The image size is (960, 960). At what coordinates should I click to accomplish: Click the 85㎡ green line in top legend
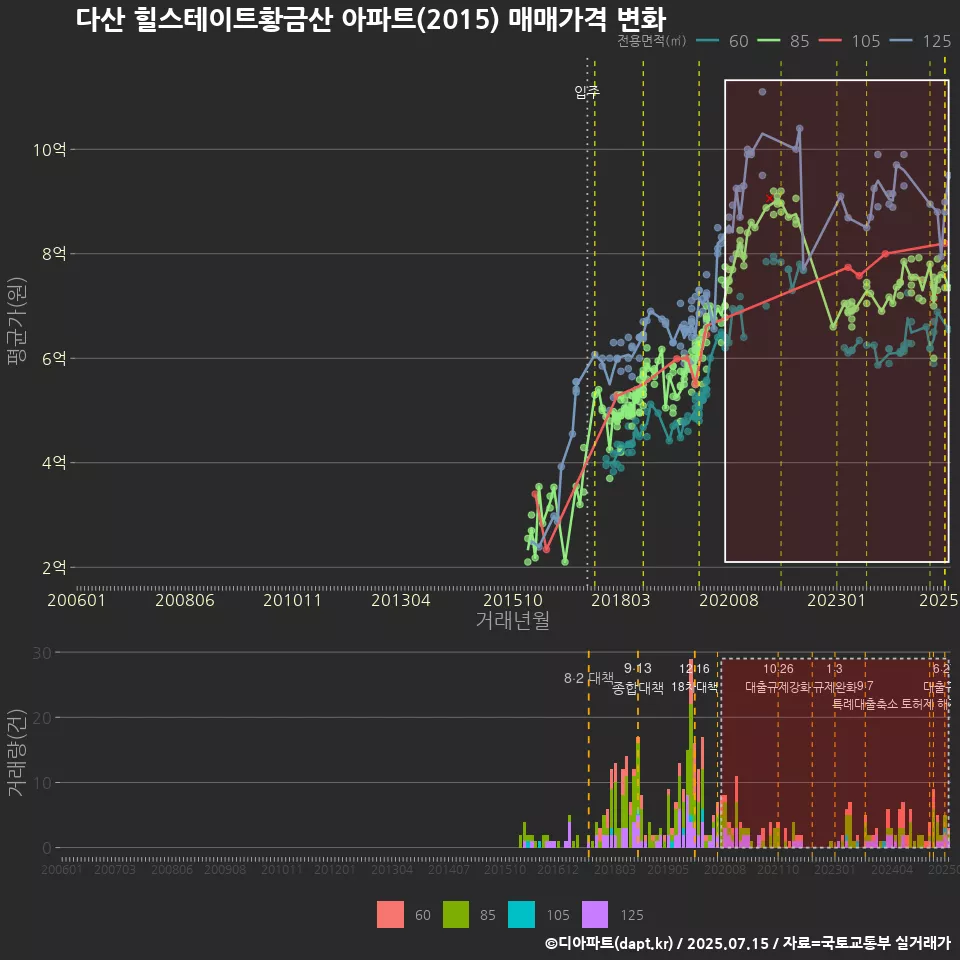(769, 41)
